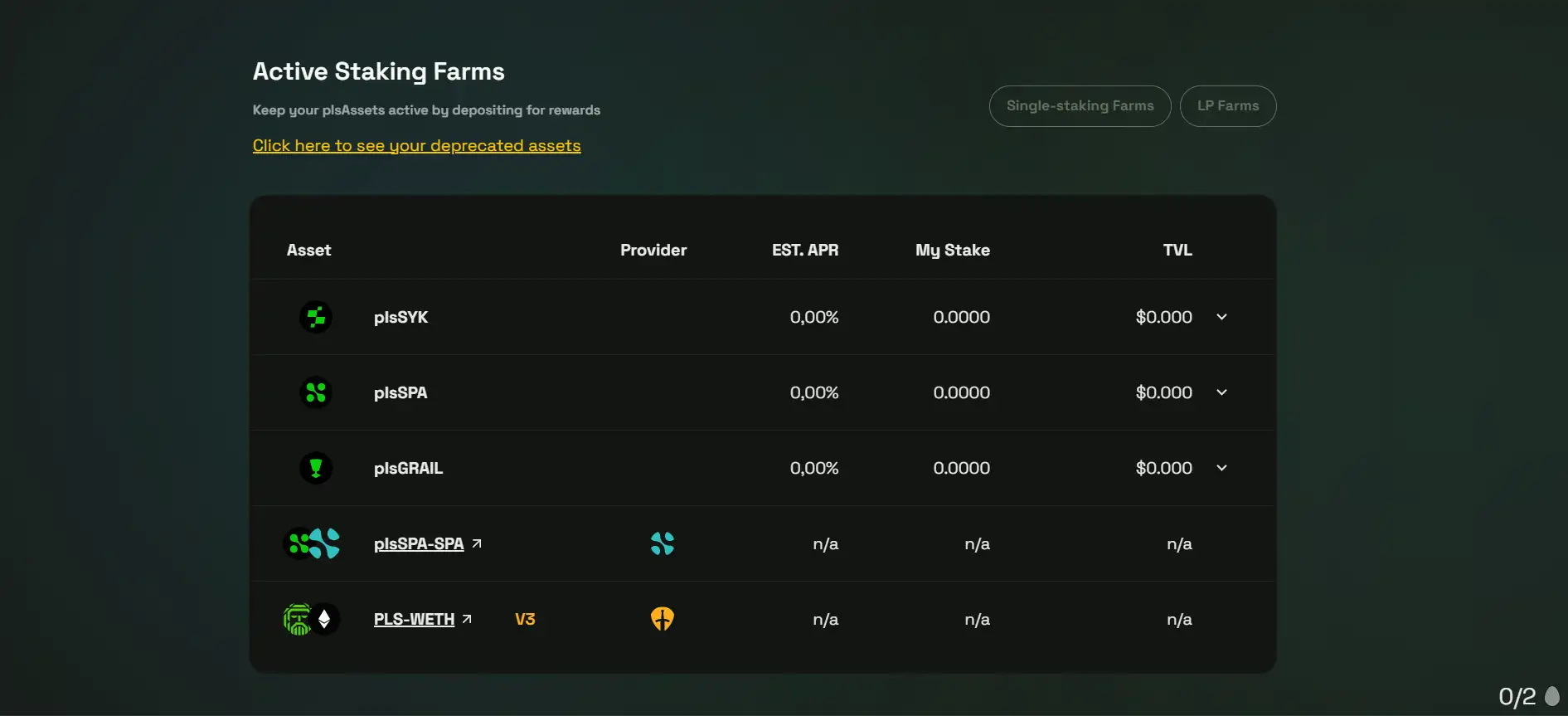Switch to LP Farms filter
The height and width of the screenshot is (716, 1568).
[1227, 106]
